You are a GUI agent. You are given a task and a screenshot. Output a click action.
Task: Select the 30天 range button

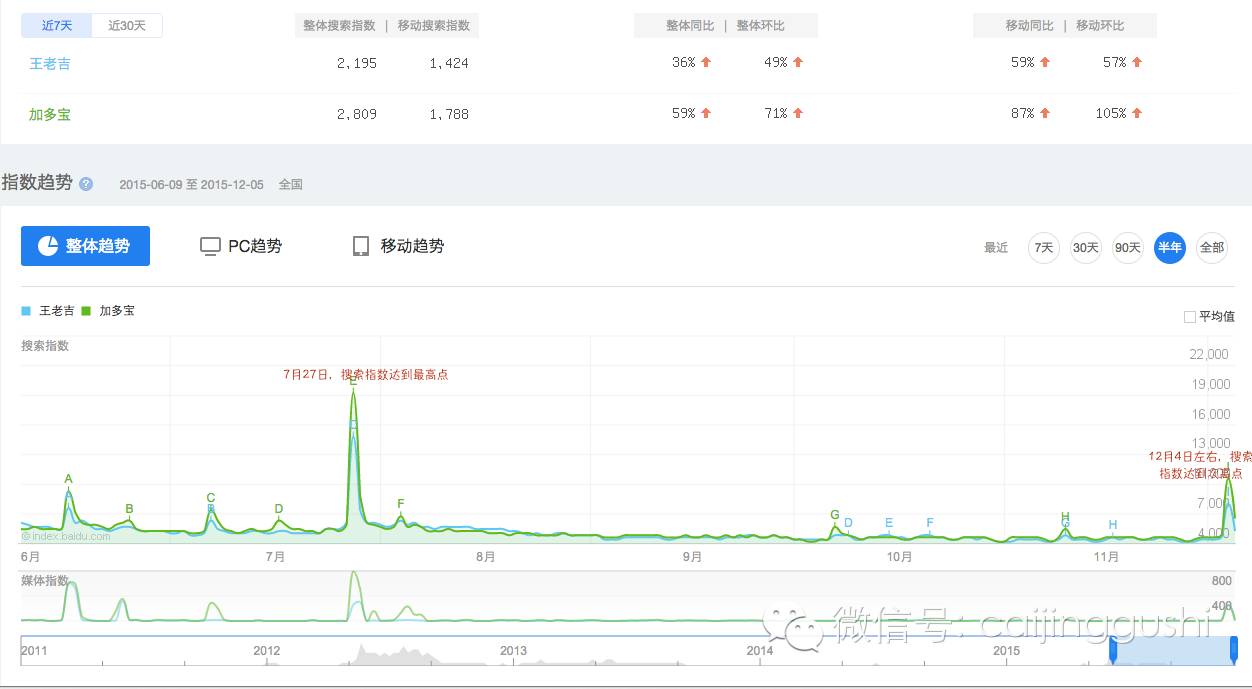(1086, 247)
